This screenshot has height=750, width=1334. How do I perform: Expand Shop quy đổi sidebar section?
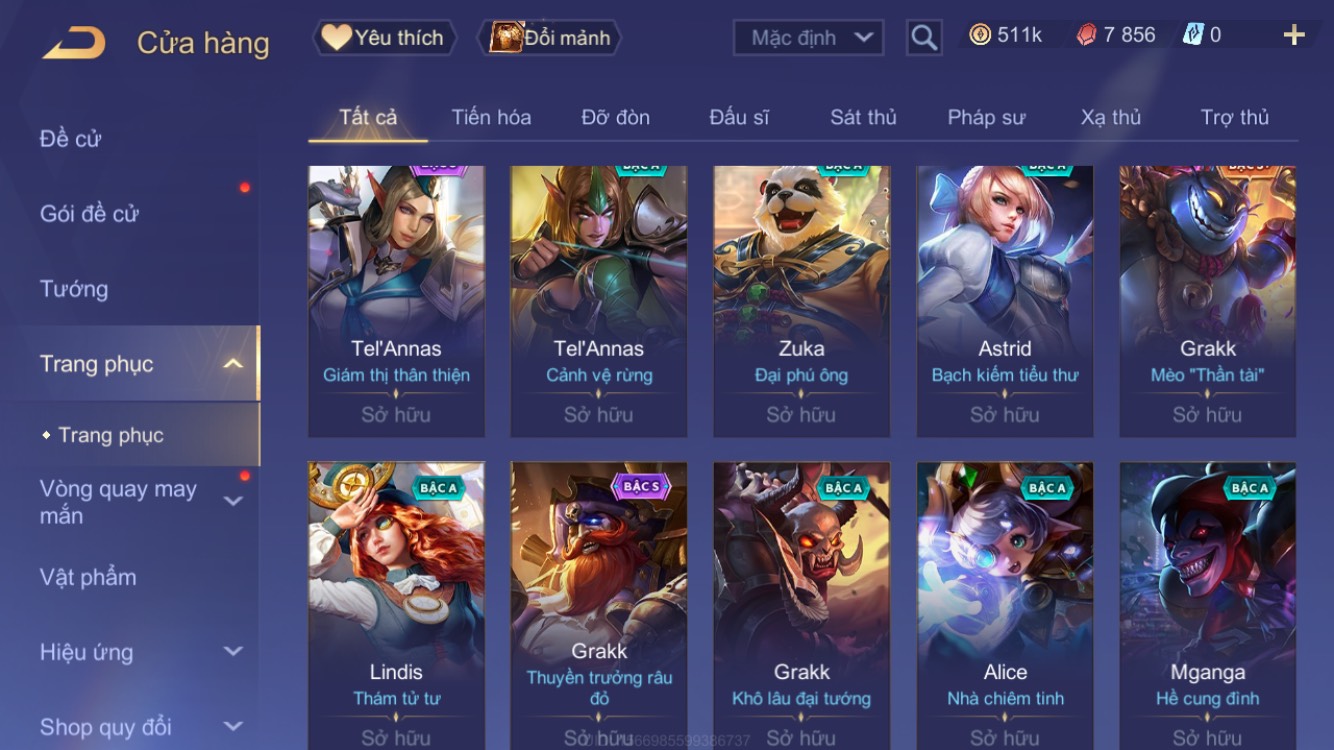click(233, 726)
